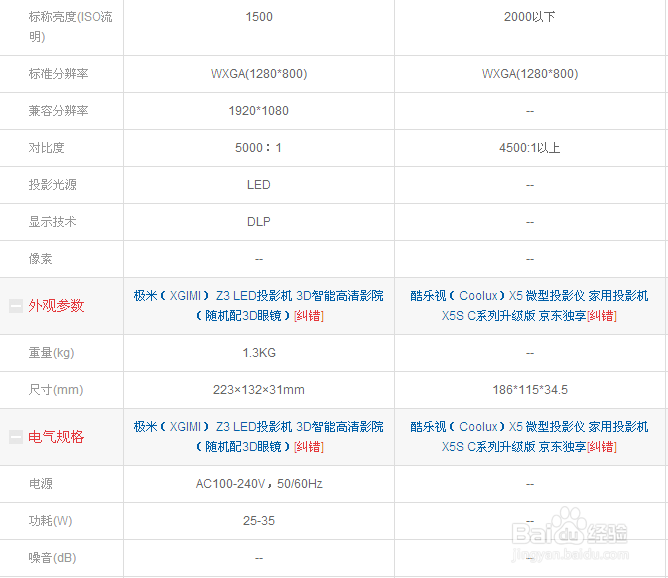Click the 对比度 label
The image size is (668, 578).
pos(46,148)
